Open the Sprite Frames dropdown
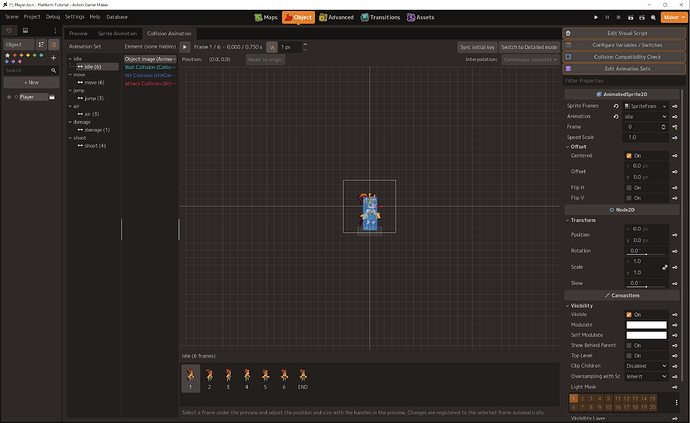 tap(646, 106)
